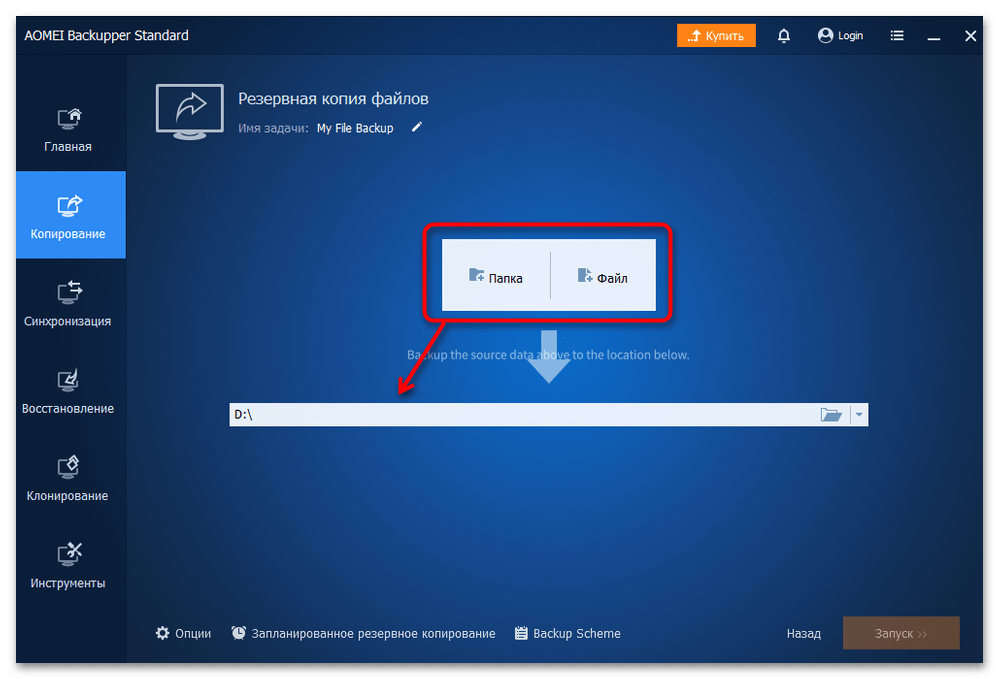The height and width of the screenshot is (679, 999).
Task: Open Опции backup options
Action: tap(183, 633)
